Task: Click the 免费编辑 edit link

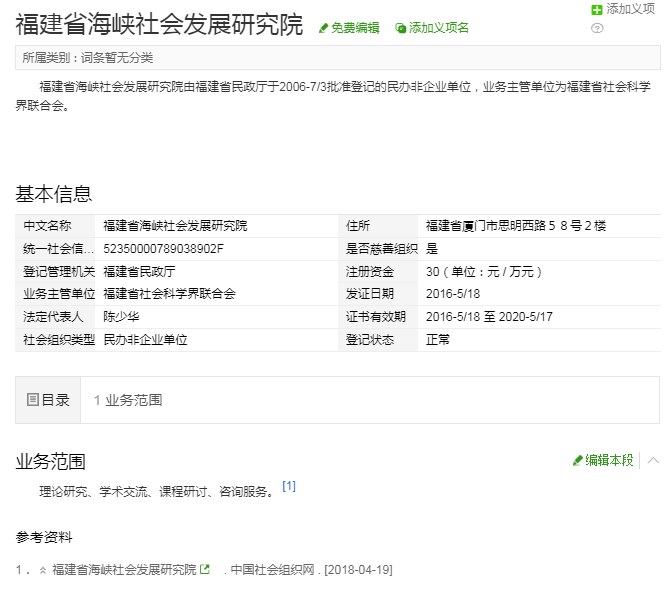Action: (x=355, y=28)
